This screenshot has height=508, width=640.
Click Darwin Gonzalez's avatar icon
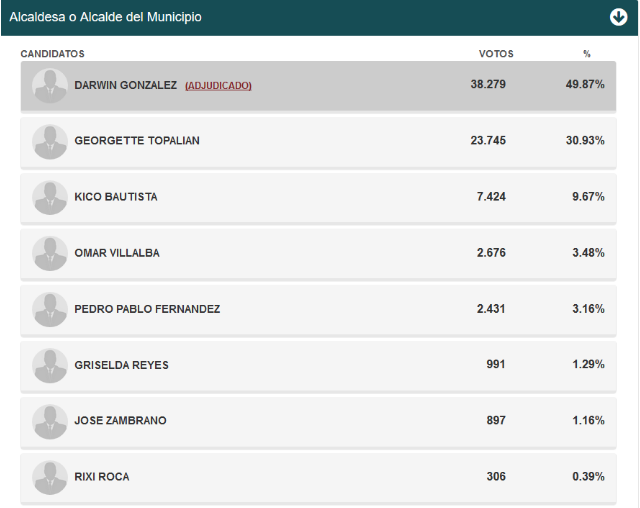point(50,86)
